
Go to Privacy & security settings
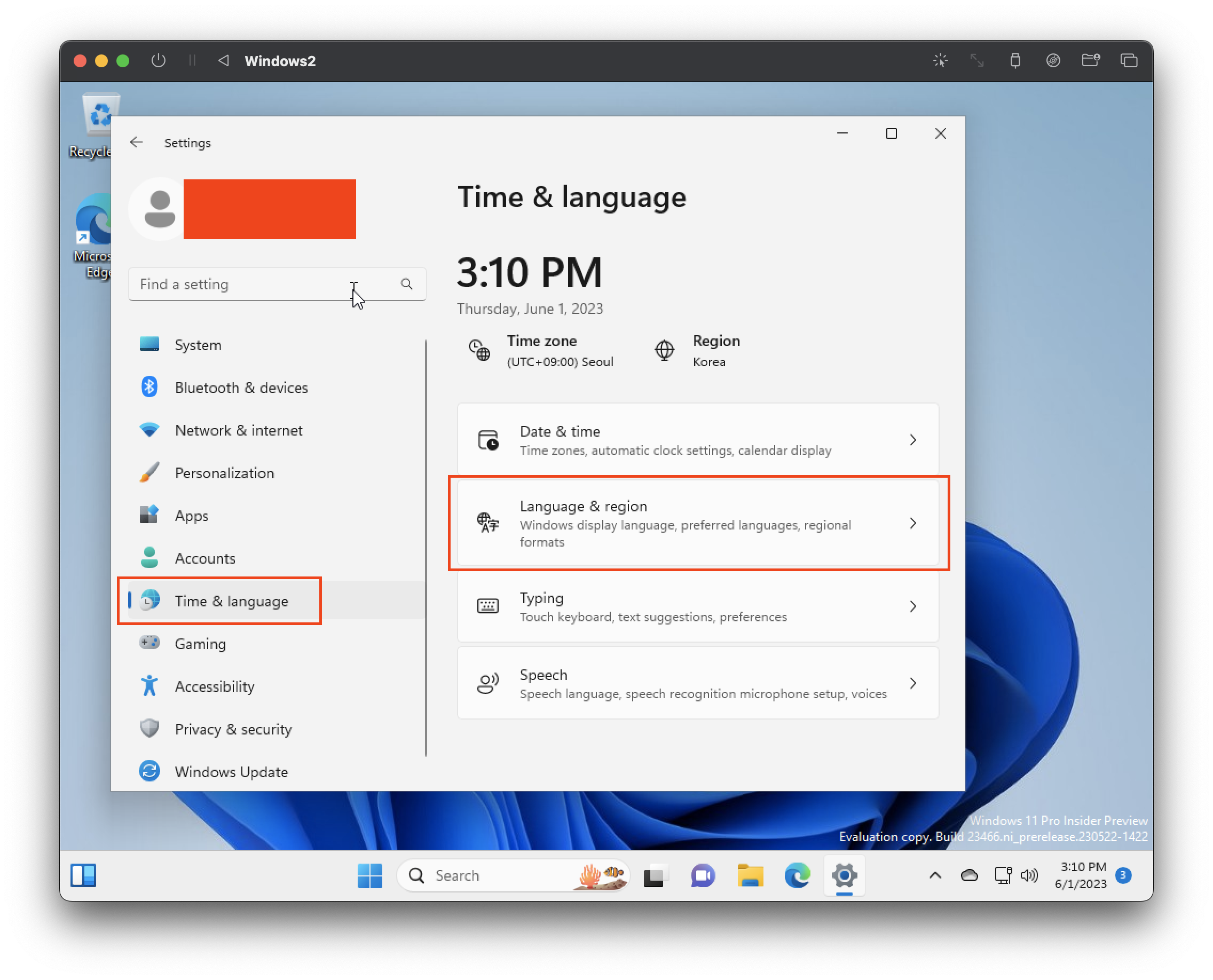(233, 729)
